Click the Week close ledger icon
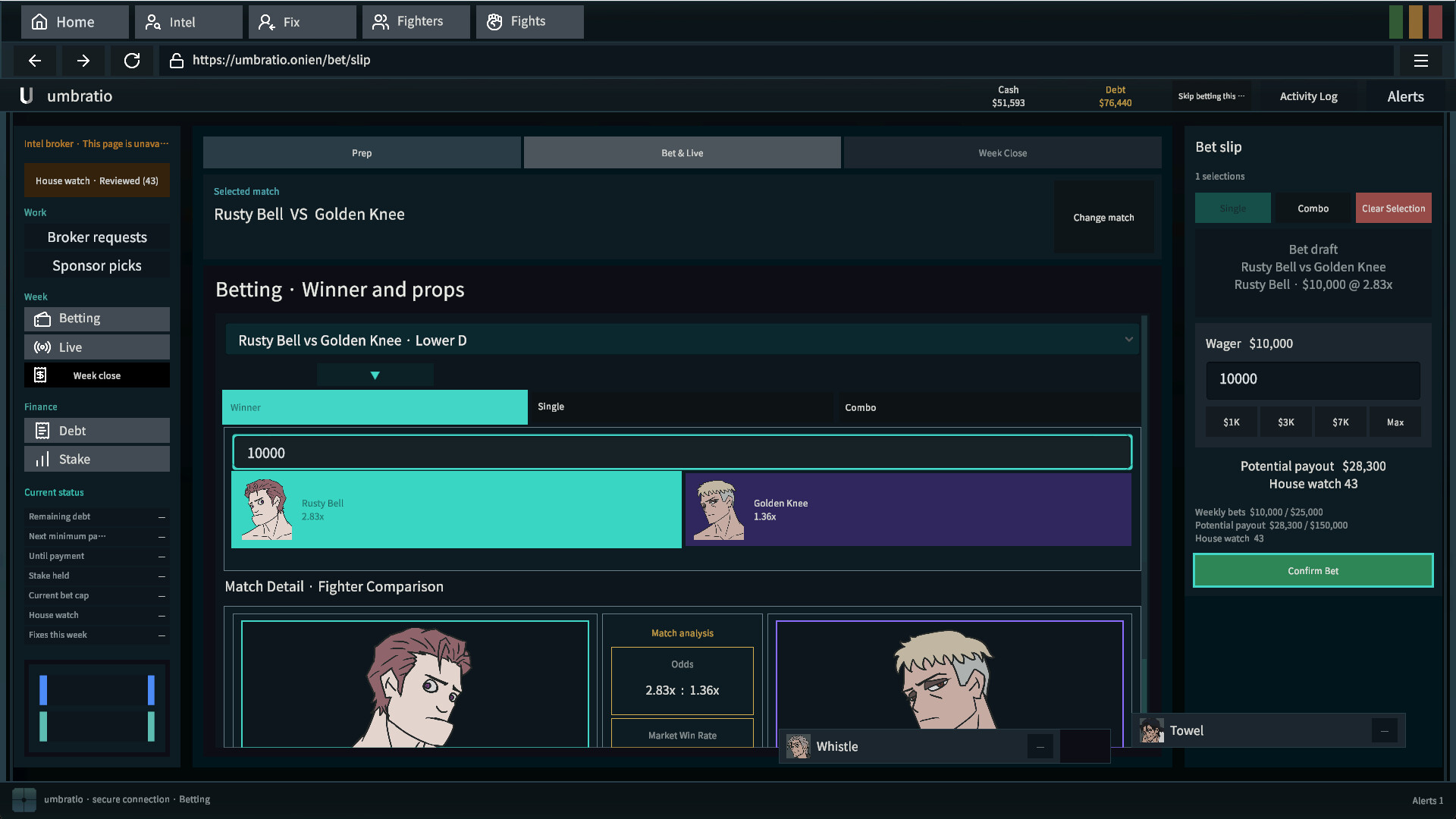Screen dimensions: 1456x819 pyautogui.click(x=40, y=375)
